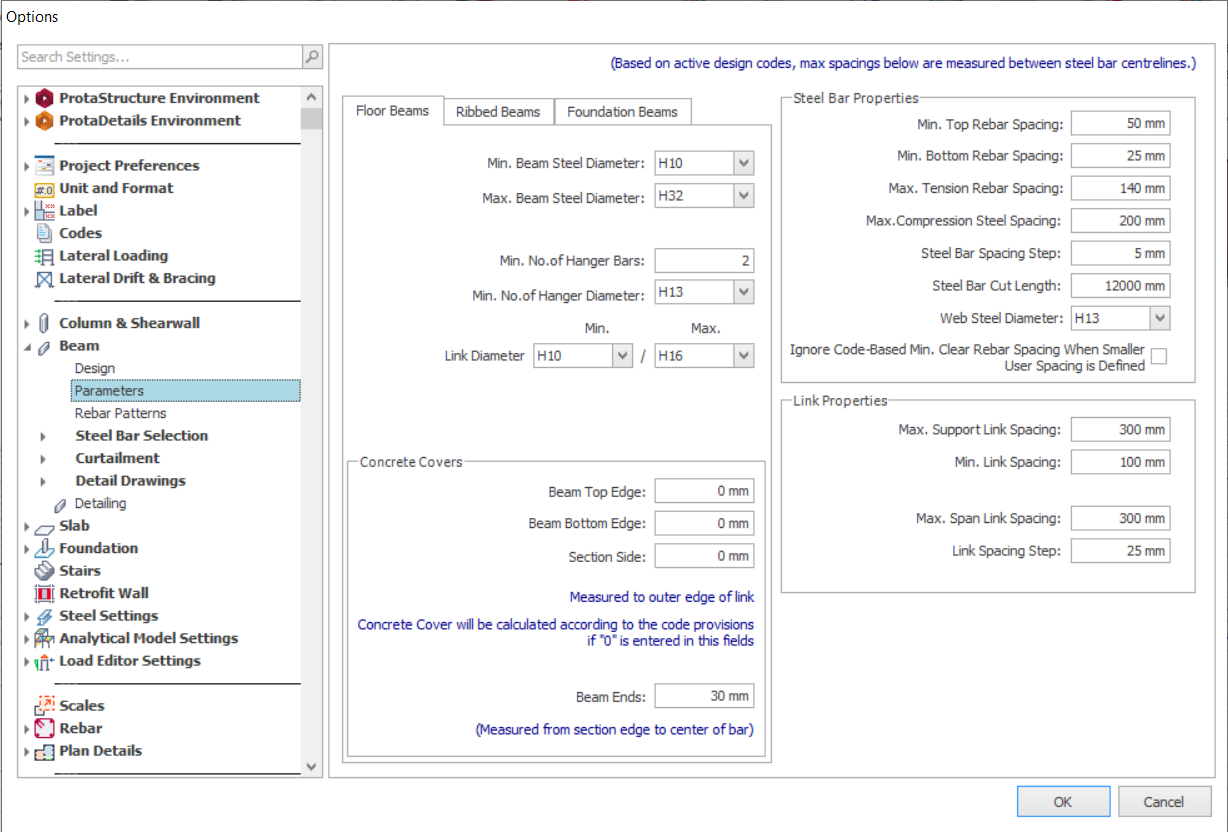Select Rebar Patterns in the tree

pos(121,413)
